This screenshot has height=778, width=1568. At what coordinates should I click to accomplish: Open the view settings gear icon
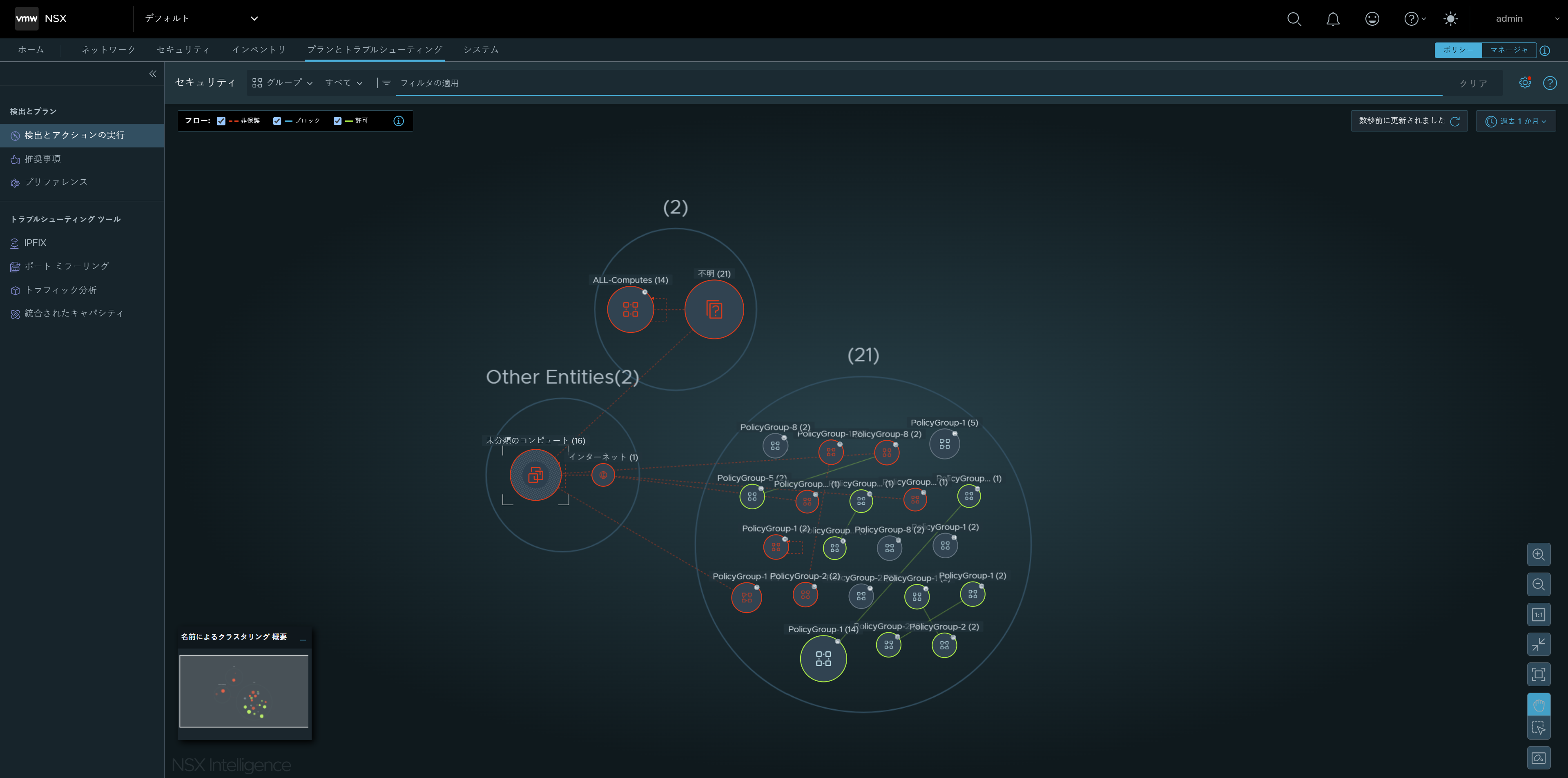1525,83
